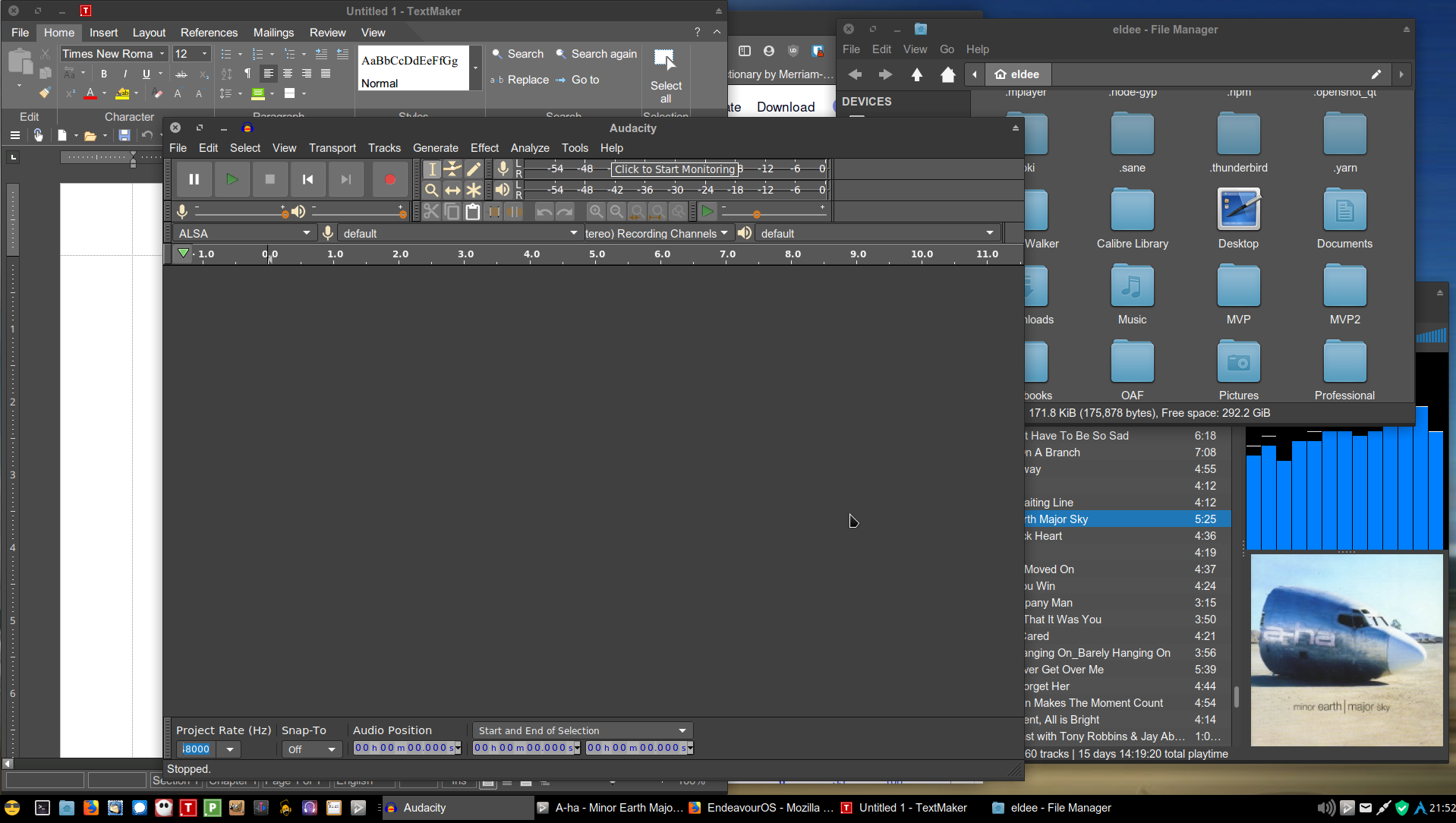Select the Audacity Zoom magnifier tool

point(432,190)
